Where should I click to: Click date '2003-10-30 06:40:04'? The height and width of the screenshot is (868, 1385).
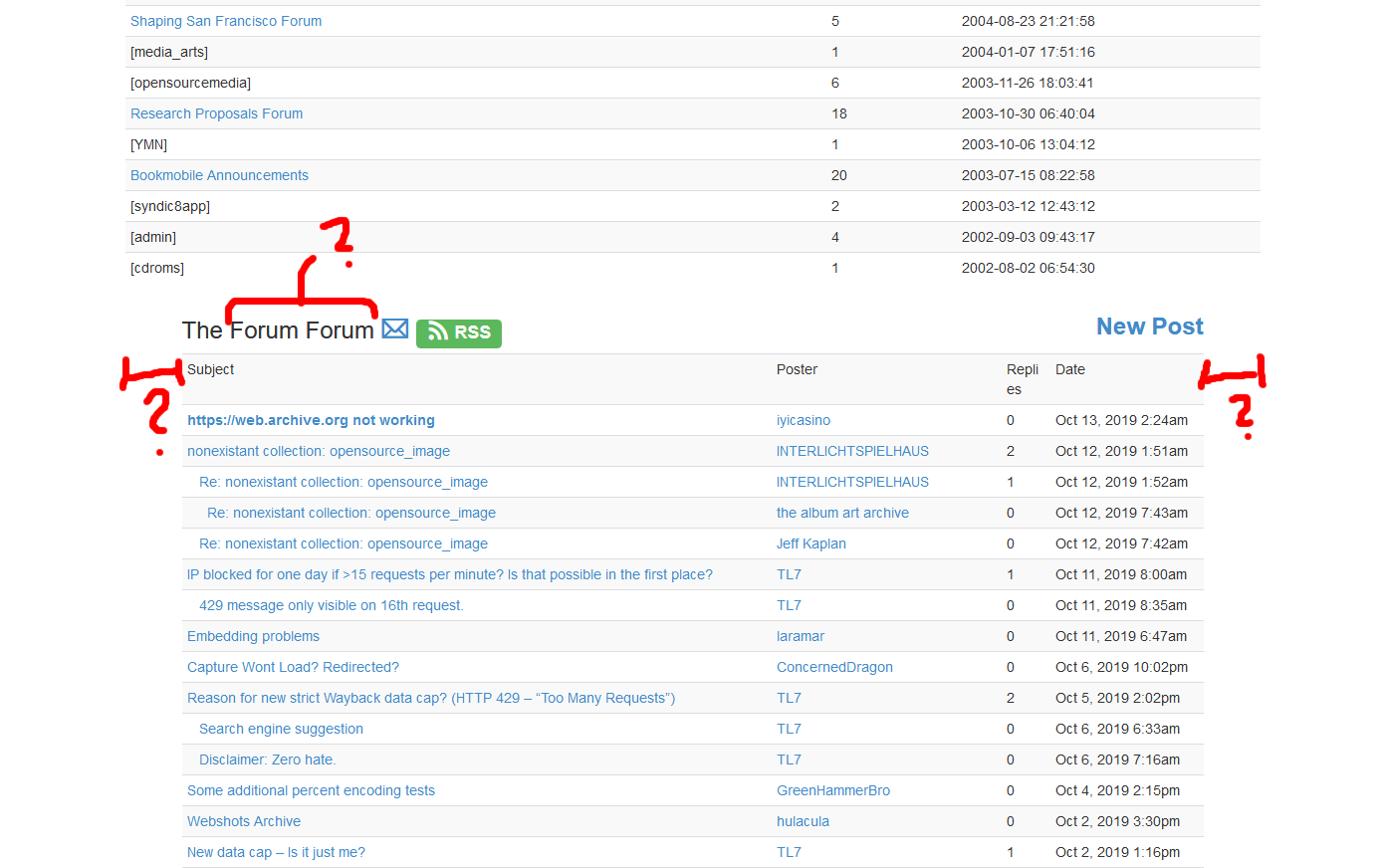click(1029, 113)
